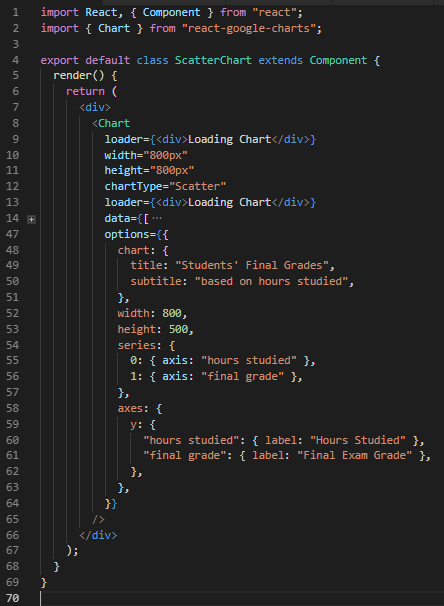Click the label "Hours Studied" string

tap(358, 440)
